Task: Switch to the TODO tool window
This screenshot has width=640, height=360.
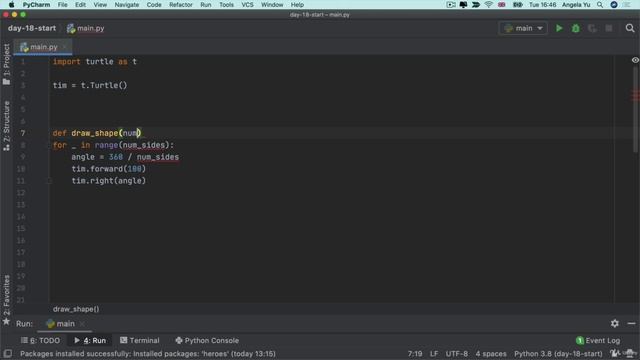Action: pyautogui.click(x=40, y=340)
